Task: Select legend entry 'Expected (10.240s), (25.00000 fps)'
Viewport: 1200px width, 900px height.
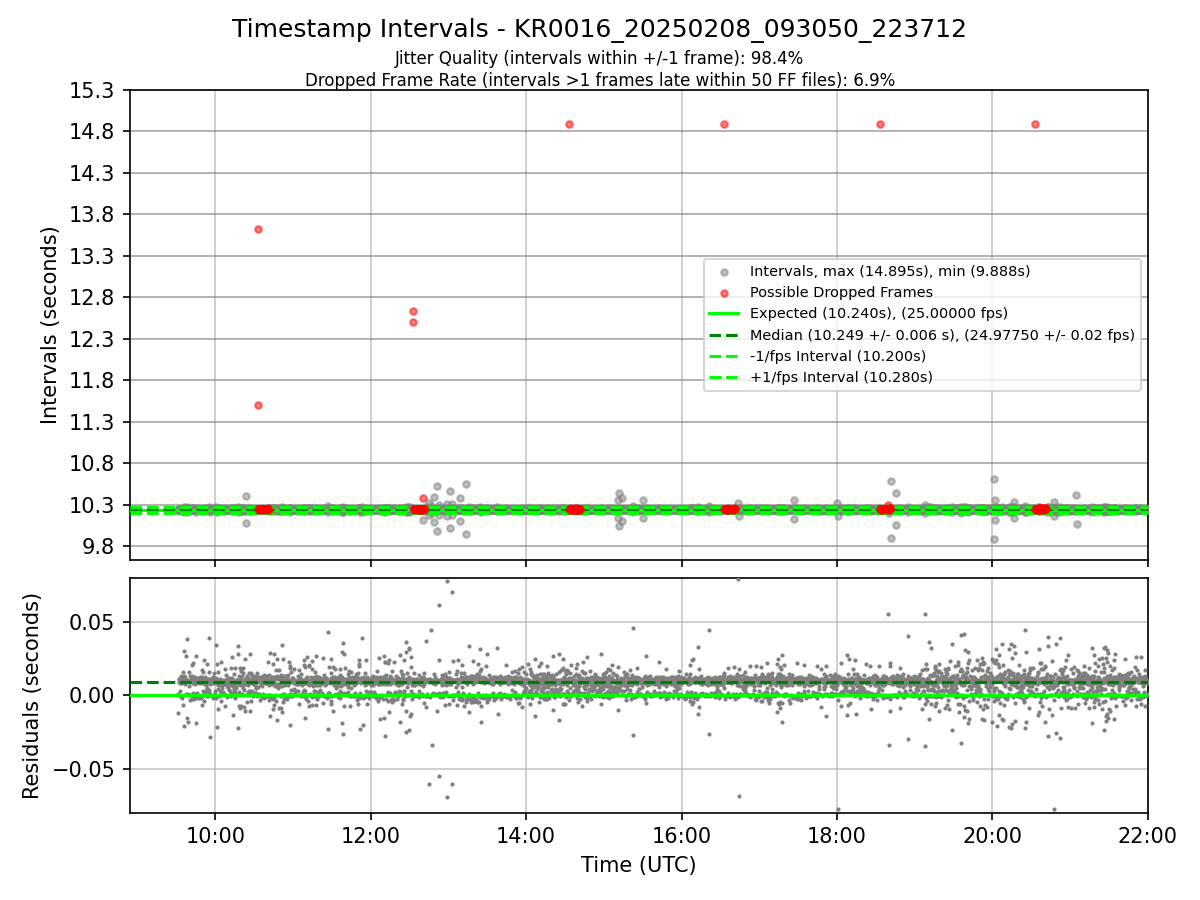Action: (x=879, y=313)
